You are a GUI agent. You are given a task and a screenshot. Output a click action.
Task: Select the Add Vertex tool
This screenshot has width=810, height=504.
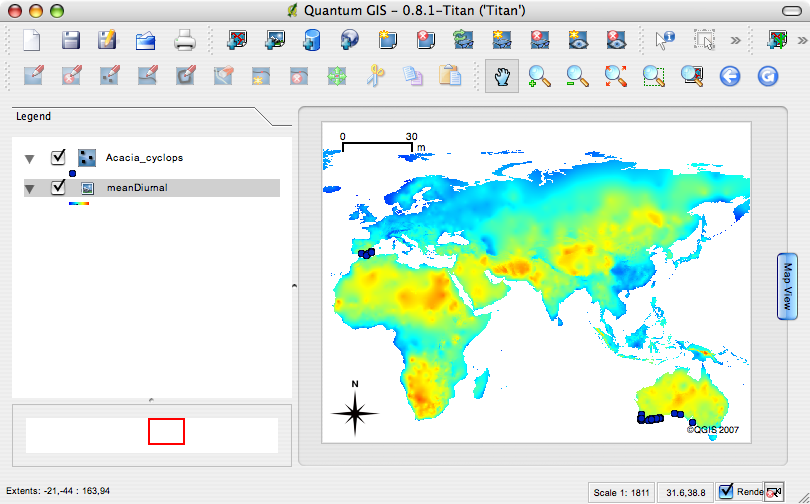point(261,76)
